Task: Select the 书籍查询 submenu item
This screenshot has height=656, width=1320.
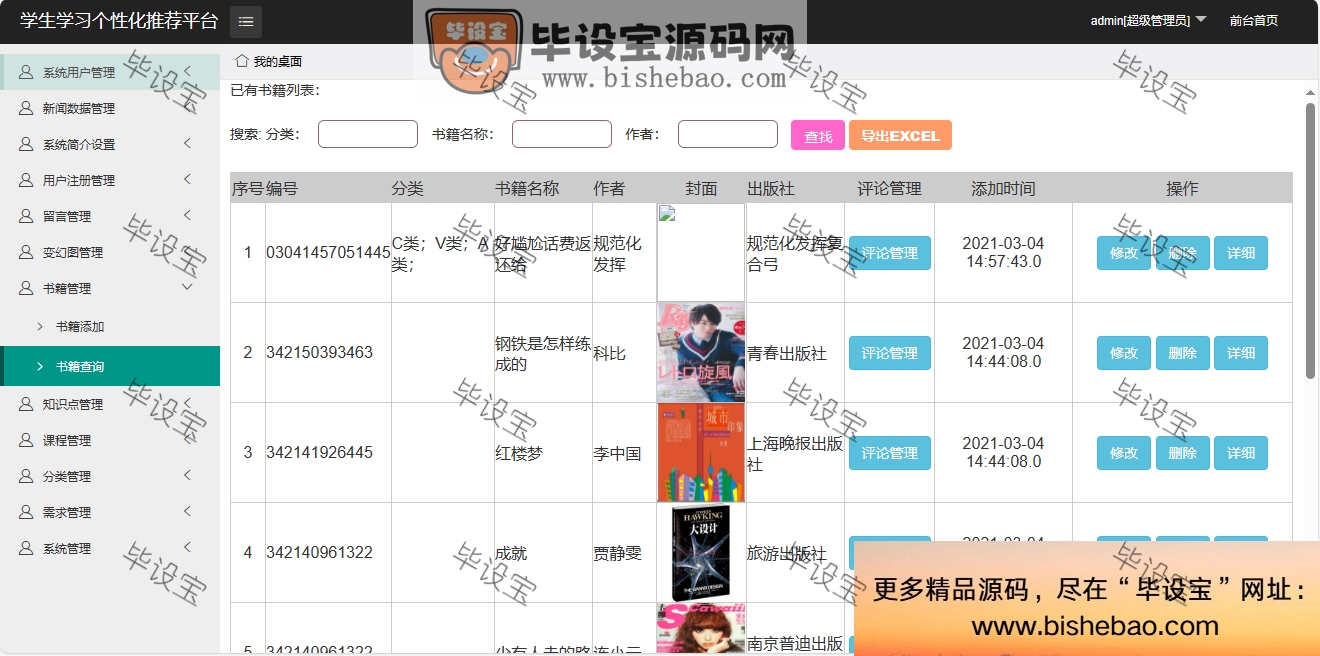Action: click(110, 366)
